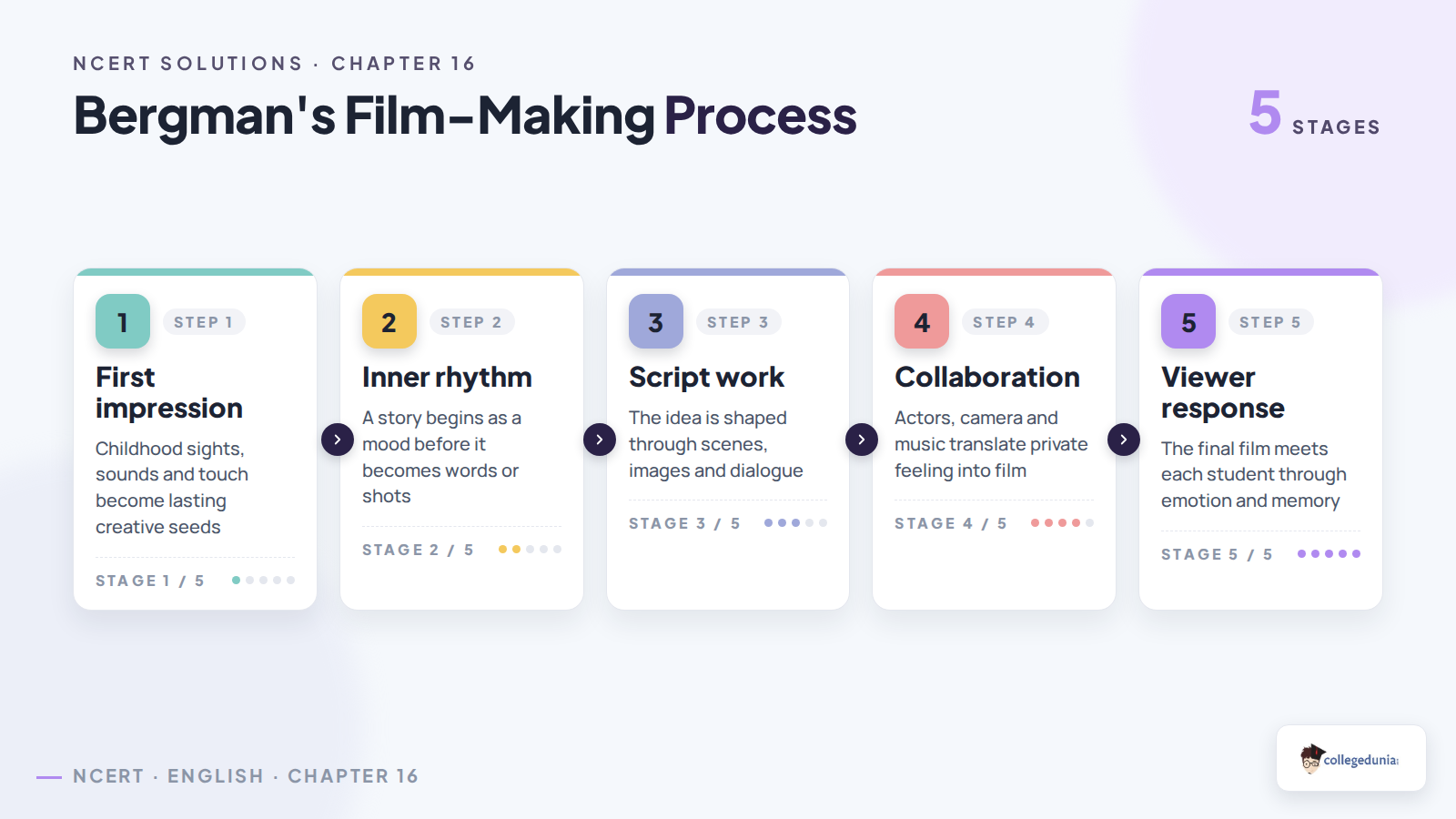The width and height of the screenshot is (1456, 819).
Task: Click the Stage 1 / 5 progress dots
Action: click(x=263, y=580)
